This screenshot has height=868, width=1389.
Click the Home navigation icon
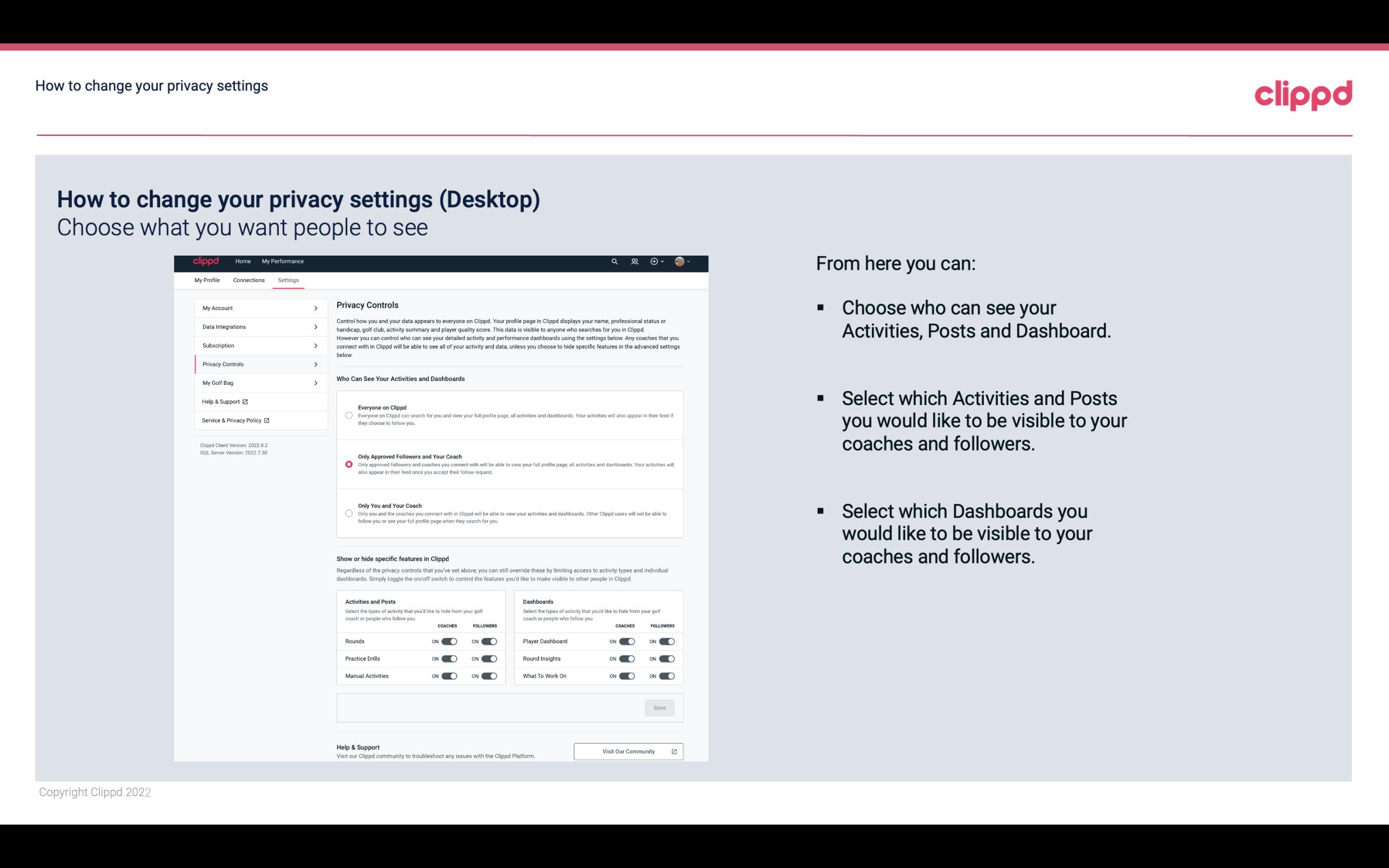tap(242, 261)
